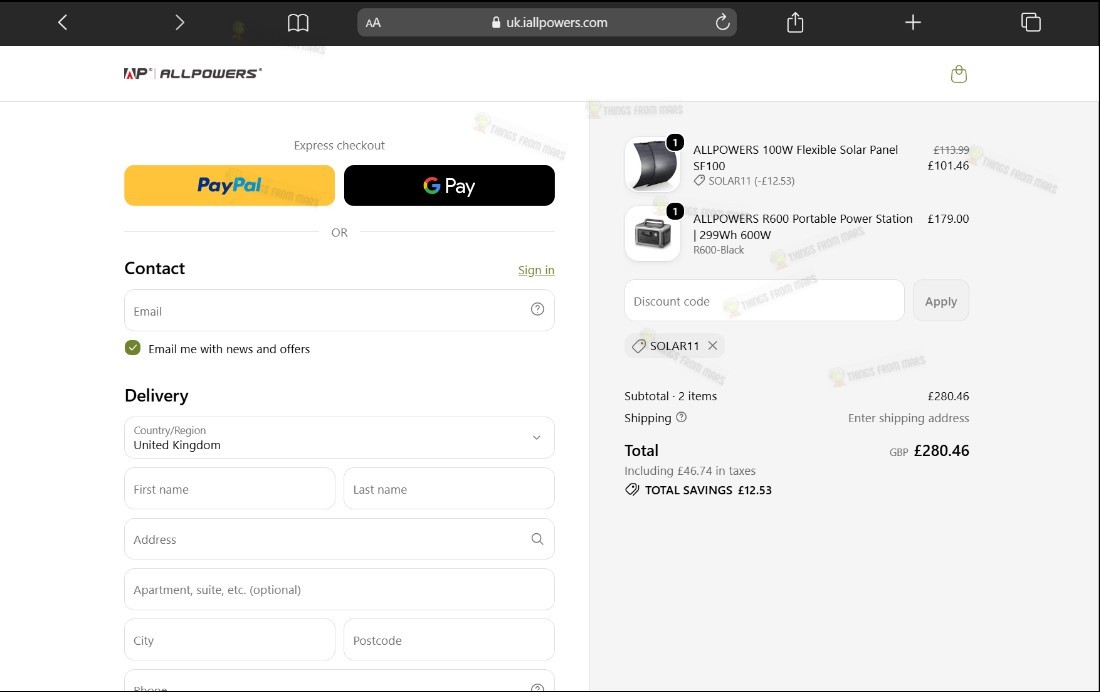Click the struck-through £113.99 price
The height and width of the screenshot is (692, 1100).
pyautogui.click(x=951, y=150)
